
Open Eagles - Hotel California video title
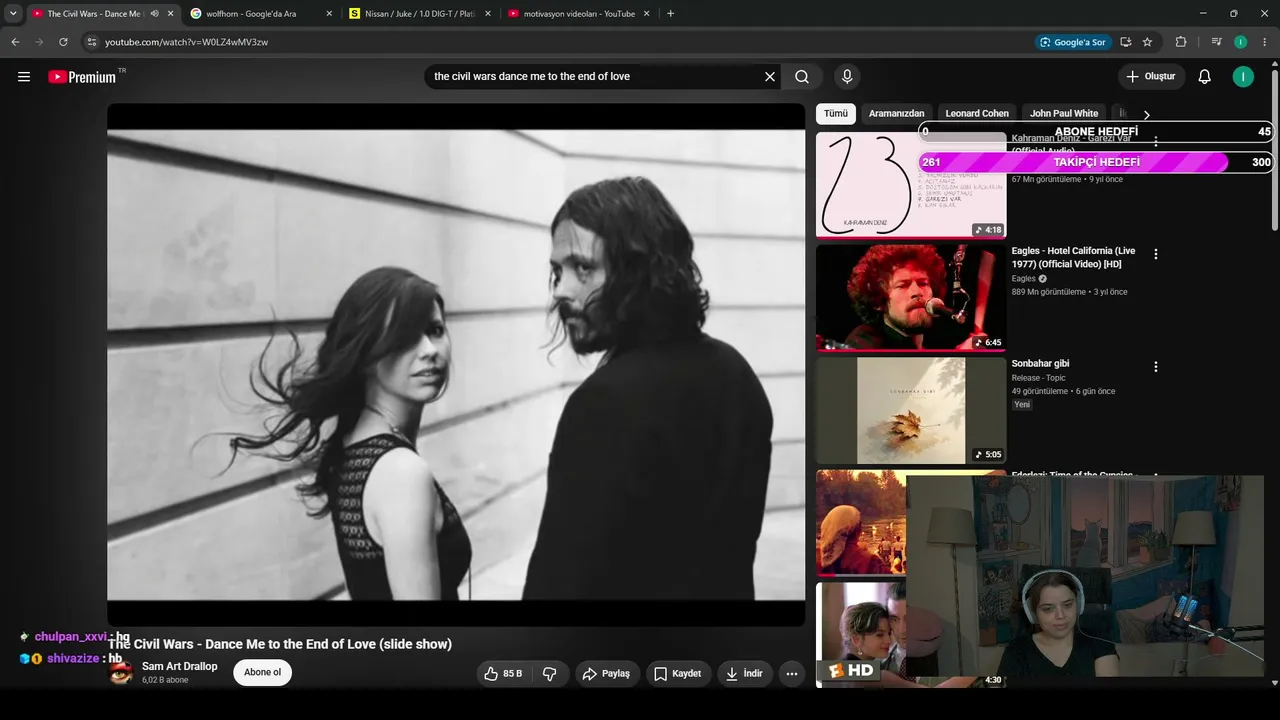click(1073, 258)
